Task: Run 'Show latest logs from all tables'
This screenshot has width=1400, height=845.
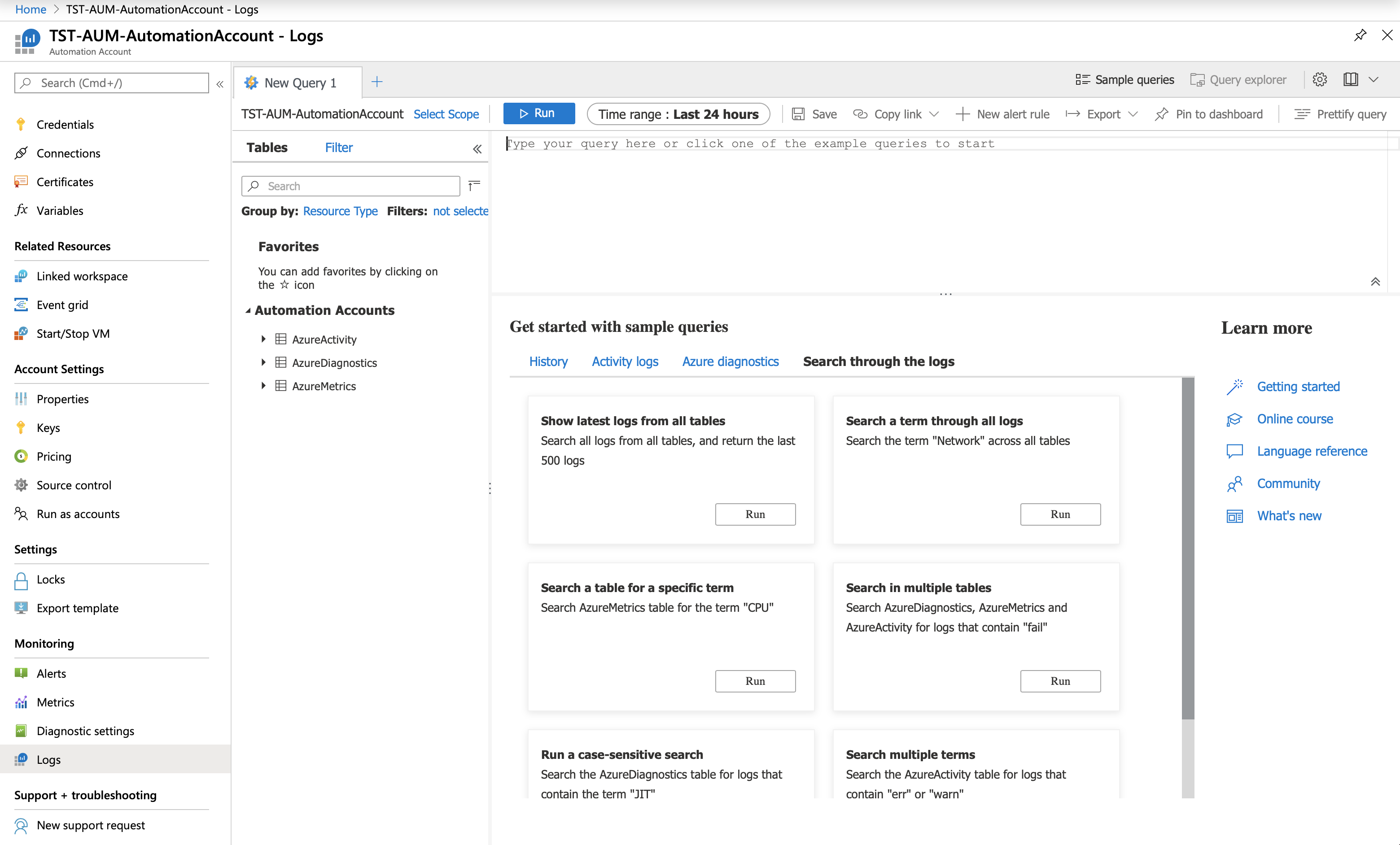Action: coord(755,514)
